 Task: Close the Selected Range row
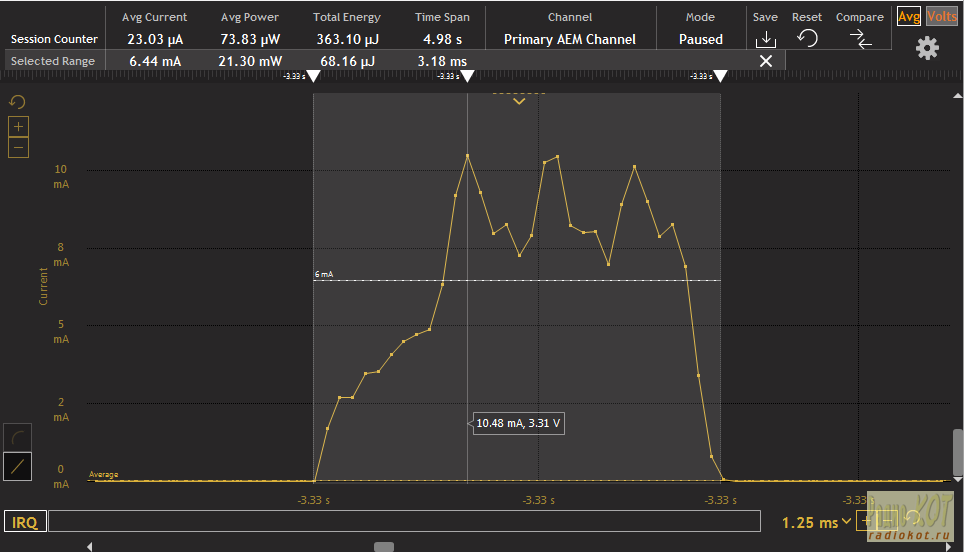point(766,61)
